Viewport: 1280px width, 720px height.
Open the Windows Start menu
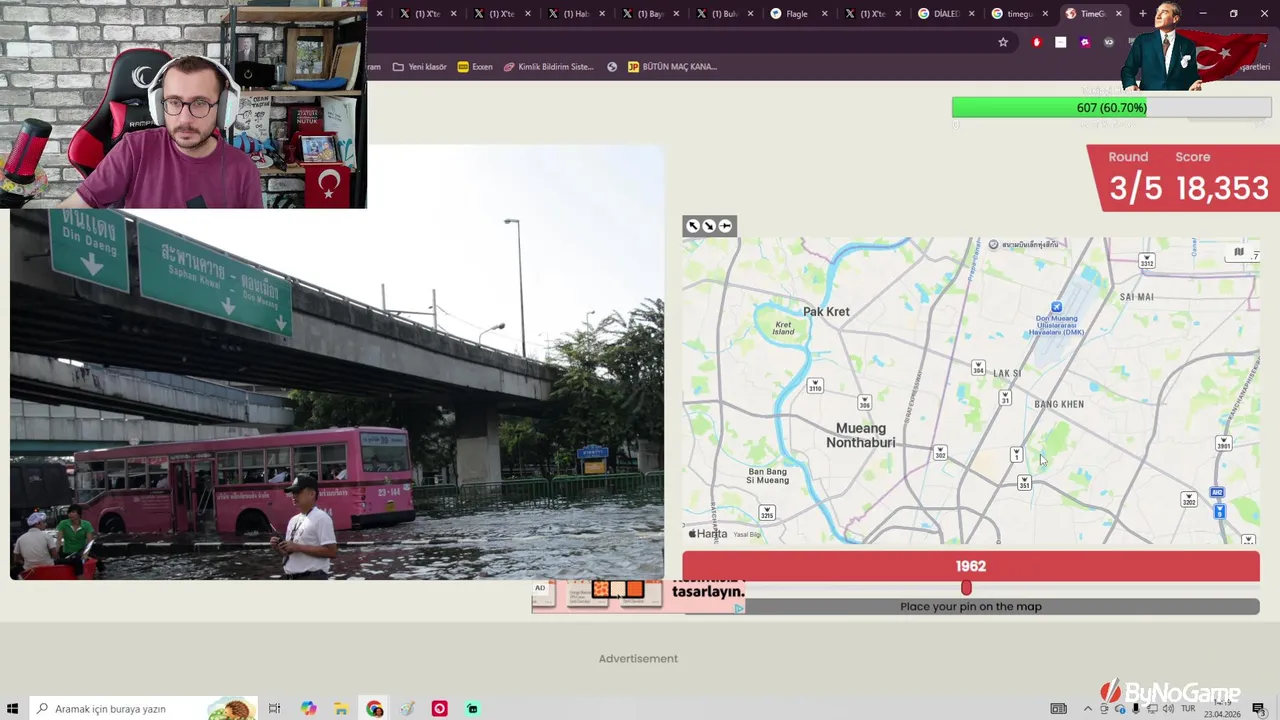[14, 709]
